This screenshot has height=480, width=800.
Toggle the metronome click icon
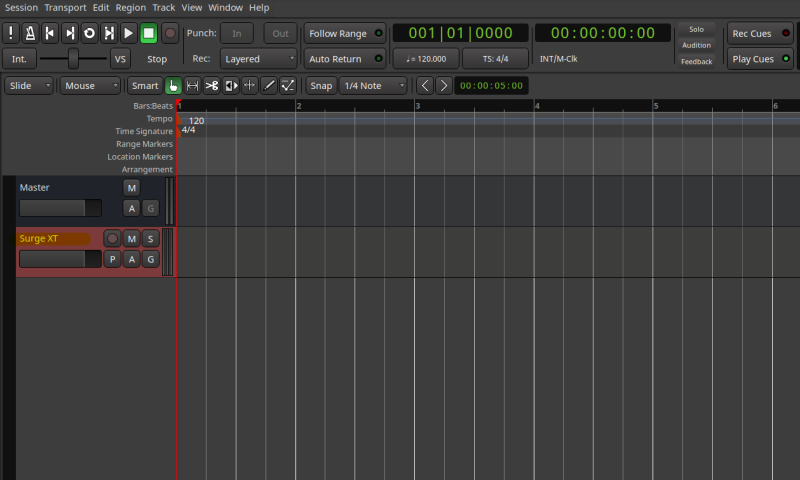(30, 33)
